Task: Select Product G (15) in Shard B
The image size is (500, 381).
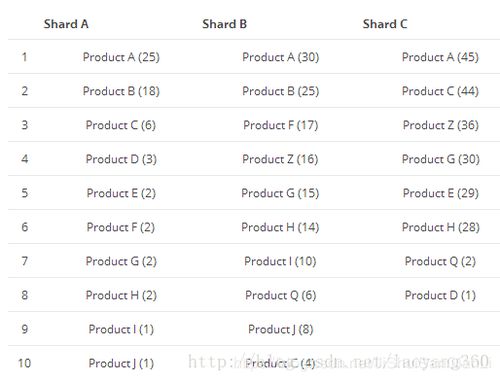Action: point(280,193)
